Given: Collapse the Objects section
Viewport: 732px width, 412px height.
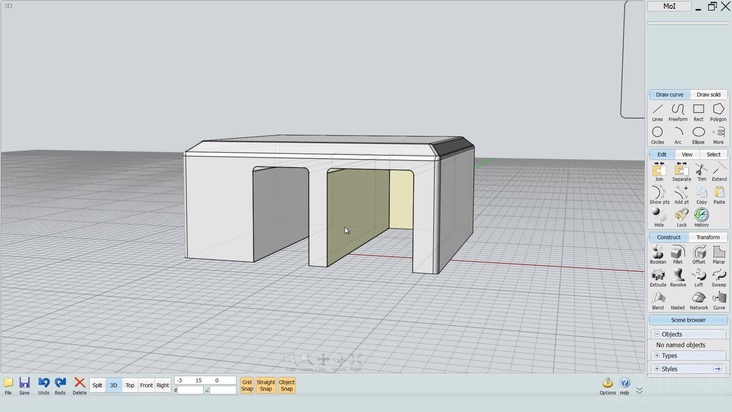Looking at the screenshot, I should [x=657, y=334].
